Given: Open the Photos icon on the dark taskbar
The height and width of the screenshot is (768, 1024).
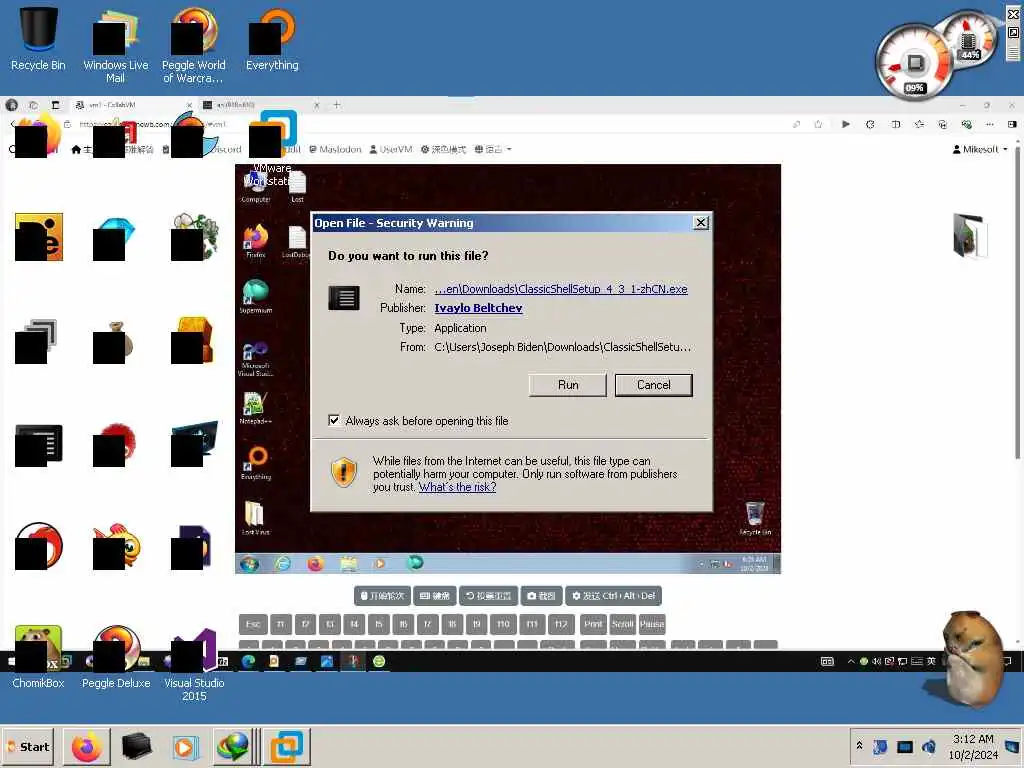Looking at the screenshot, I should tap(327, 662).
